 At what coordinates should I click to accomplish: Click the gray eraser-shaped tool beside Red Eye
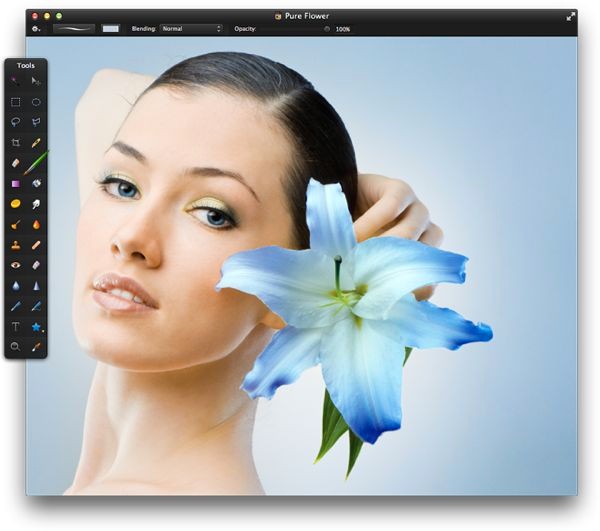pos(36,265)
